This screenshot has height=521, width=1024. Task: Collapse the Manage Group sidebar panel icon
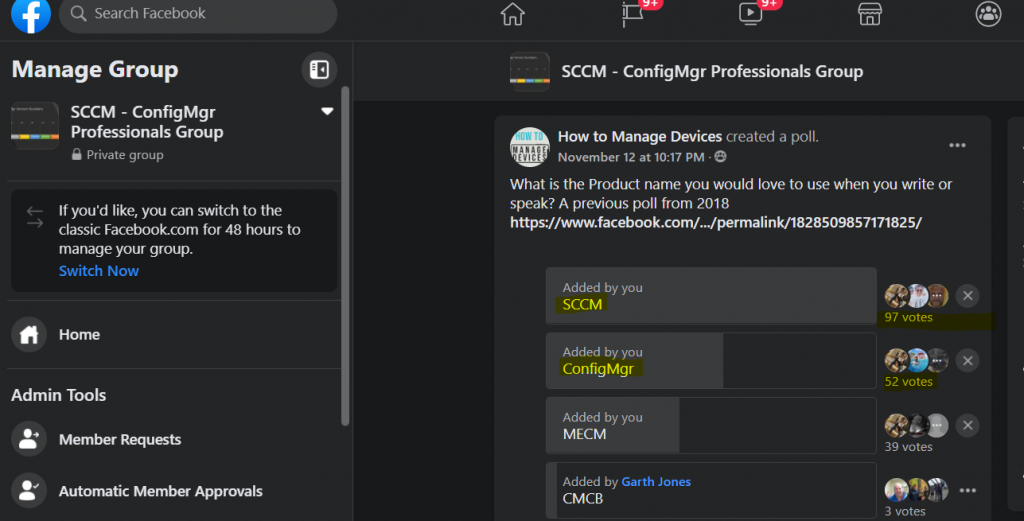coord(319,69)
